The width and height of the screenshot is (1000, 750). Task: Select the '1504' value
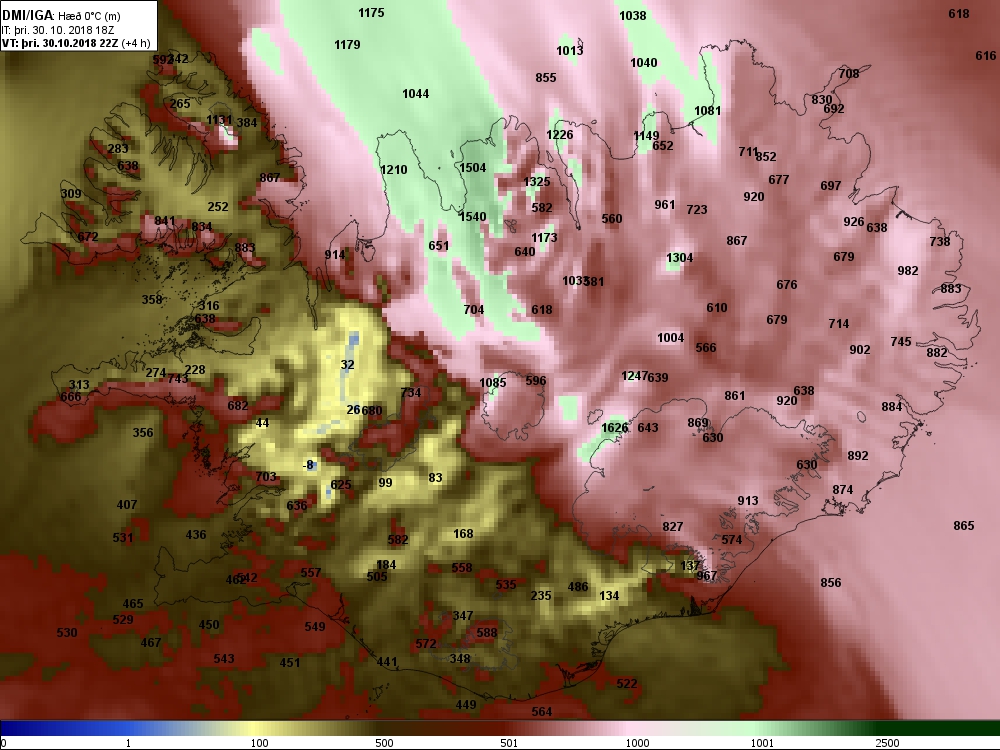pyautogui.click(x=473, y=168)
